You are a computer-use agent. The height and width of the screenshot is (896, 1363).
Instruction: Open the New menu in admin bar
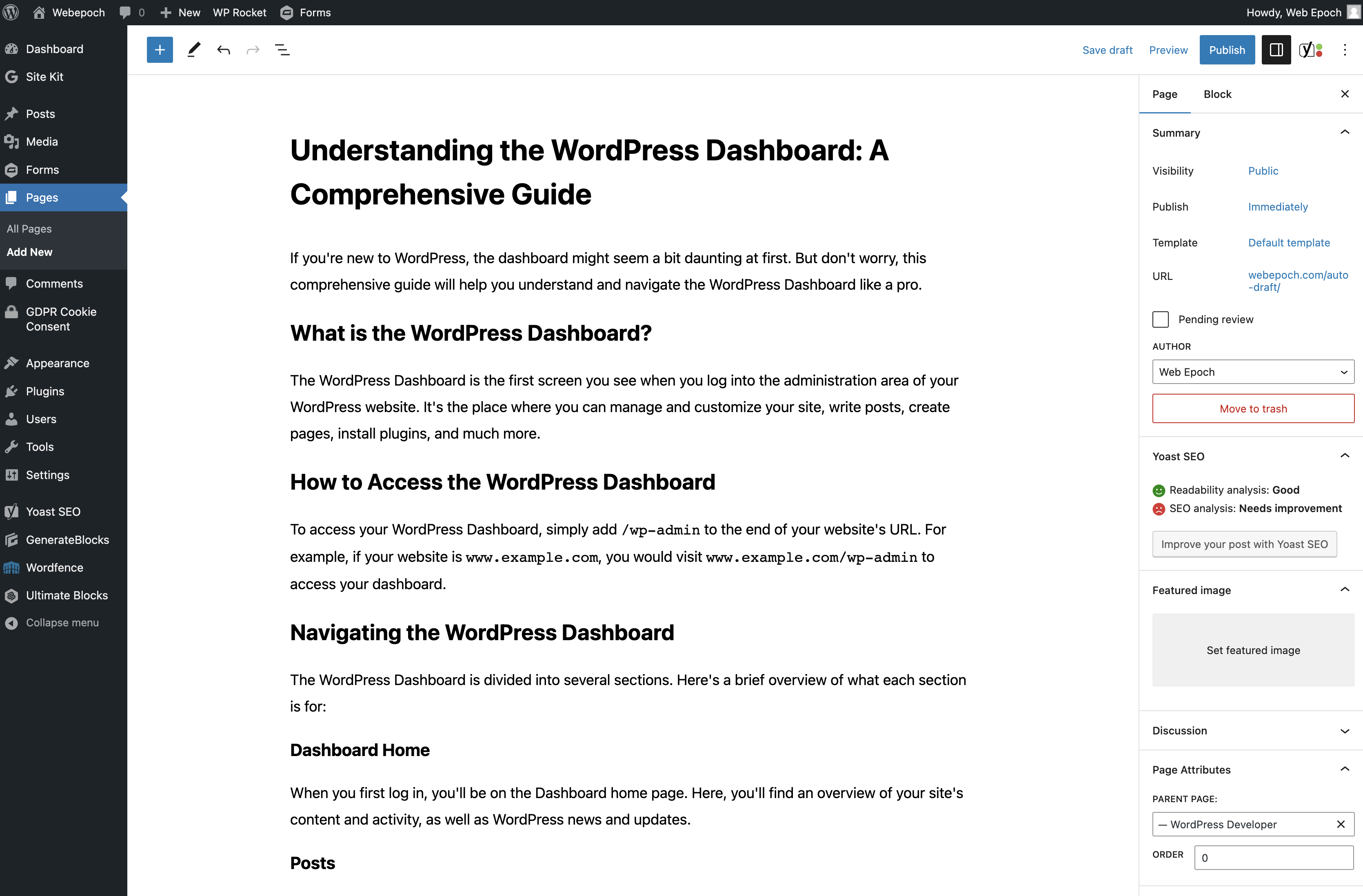click(x=180, y=12)
